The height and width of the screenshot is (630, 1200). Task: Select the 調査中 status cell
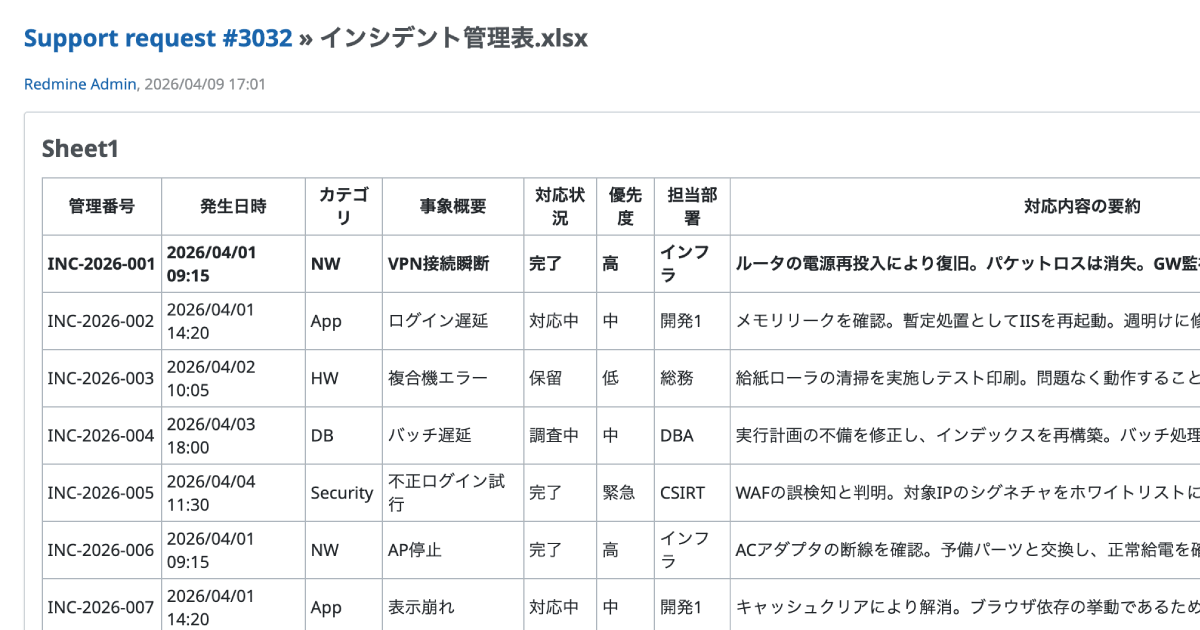[x=554, y=435]
